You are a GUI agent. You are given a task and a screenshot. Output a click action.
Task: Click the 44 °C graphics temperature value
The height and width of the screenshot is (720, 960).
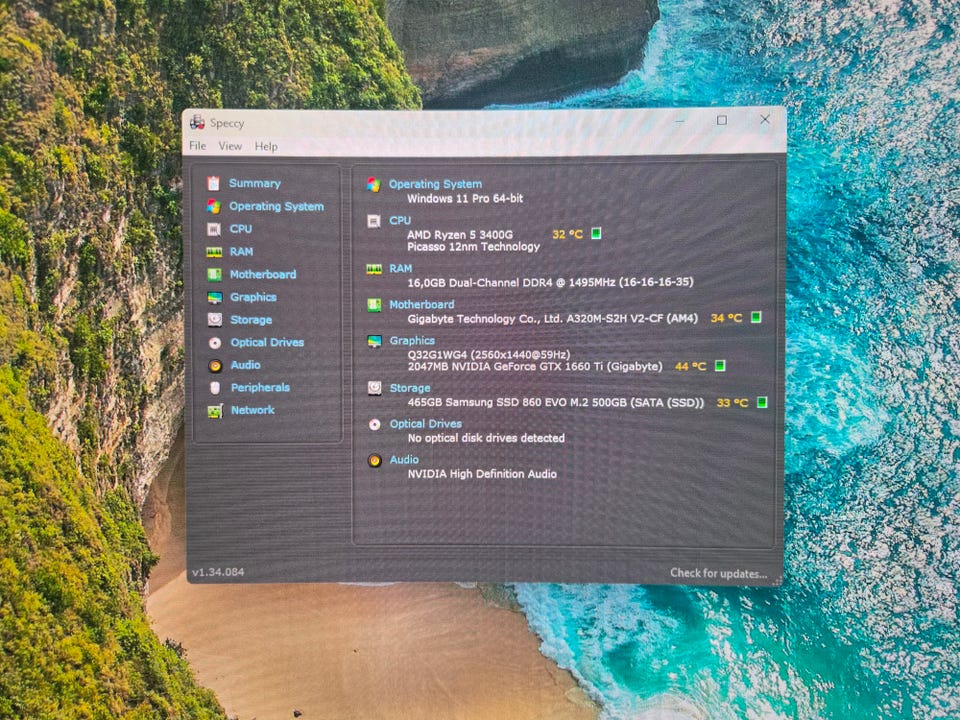coord(691,366)
